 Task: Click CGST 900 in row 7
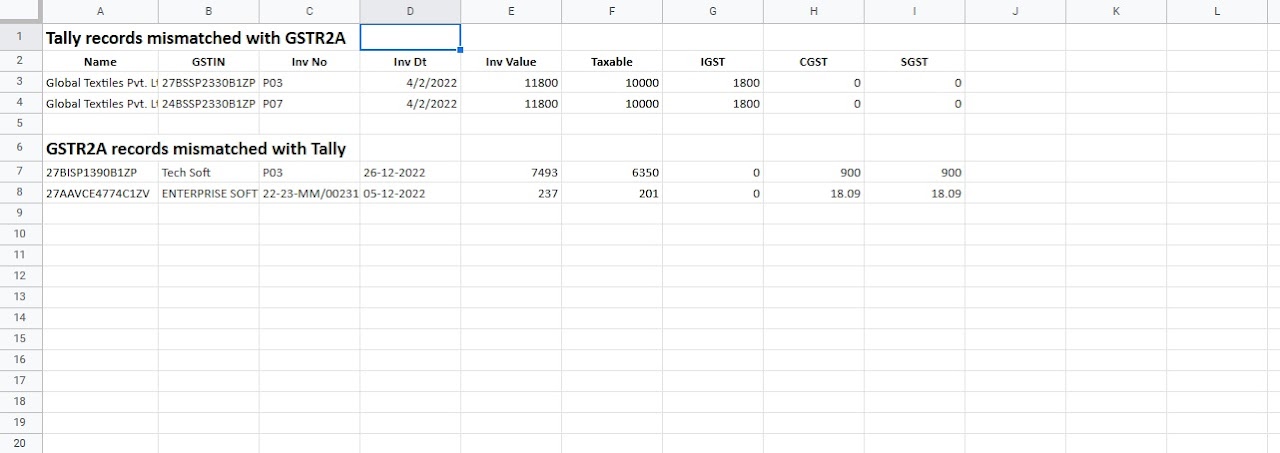tap(814, 172)
